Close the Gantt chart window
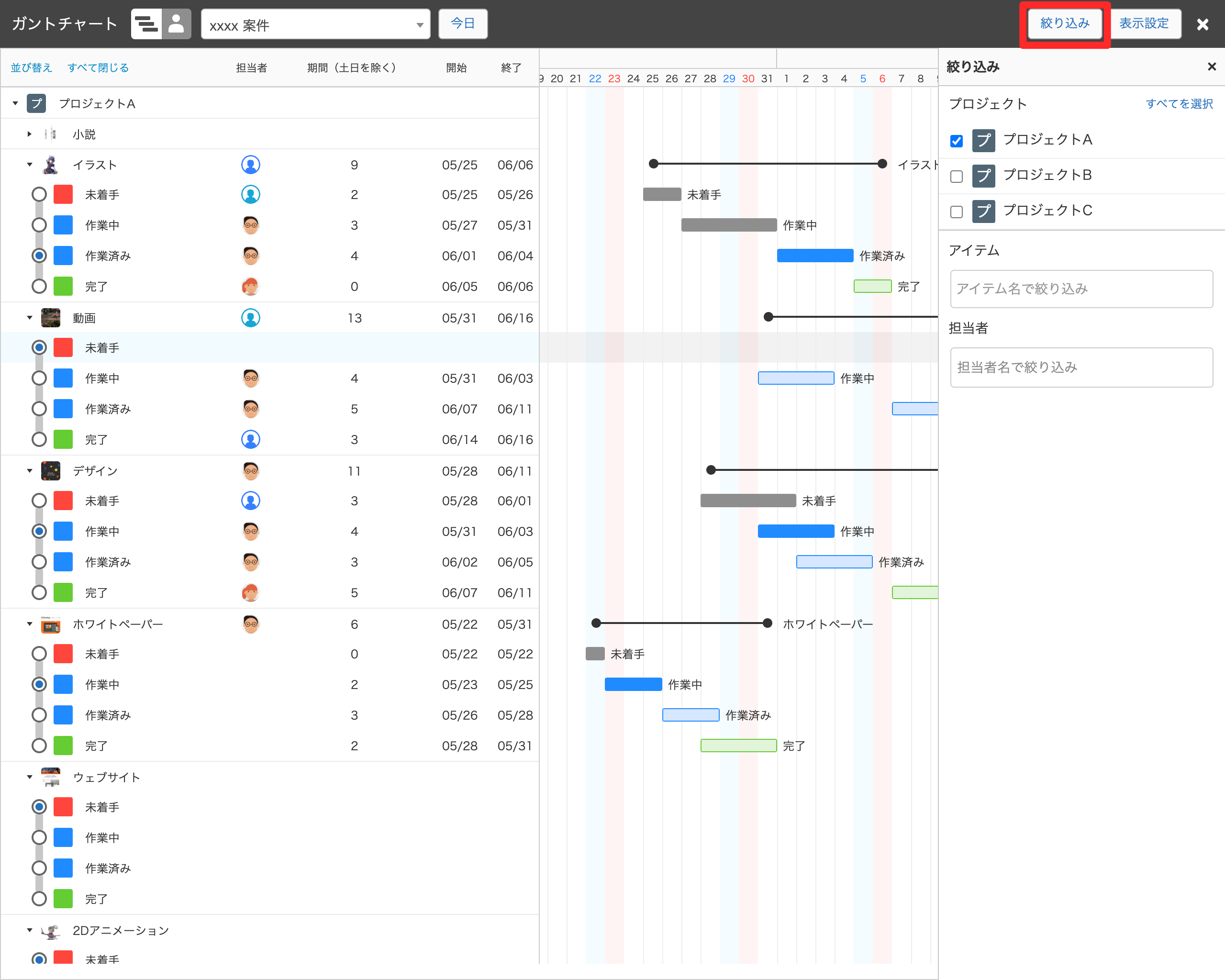Image resolution: width=1225 pixels, height=980 pixels. (x=1203, y=24)
